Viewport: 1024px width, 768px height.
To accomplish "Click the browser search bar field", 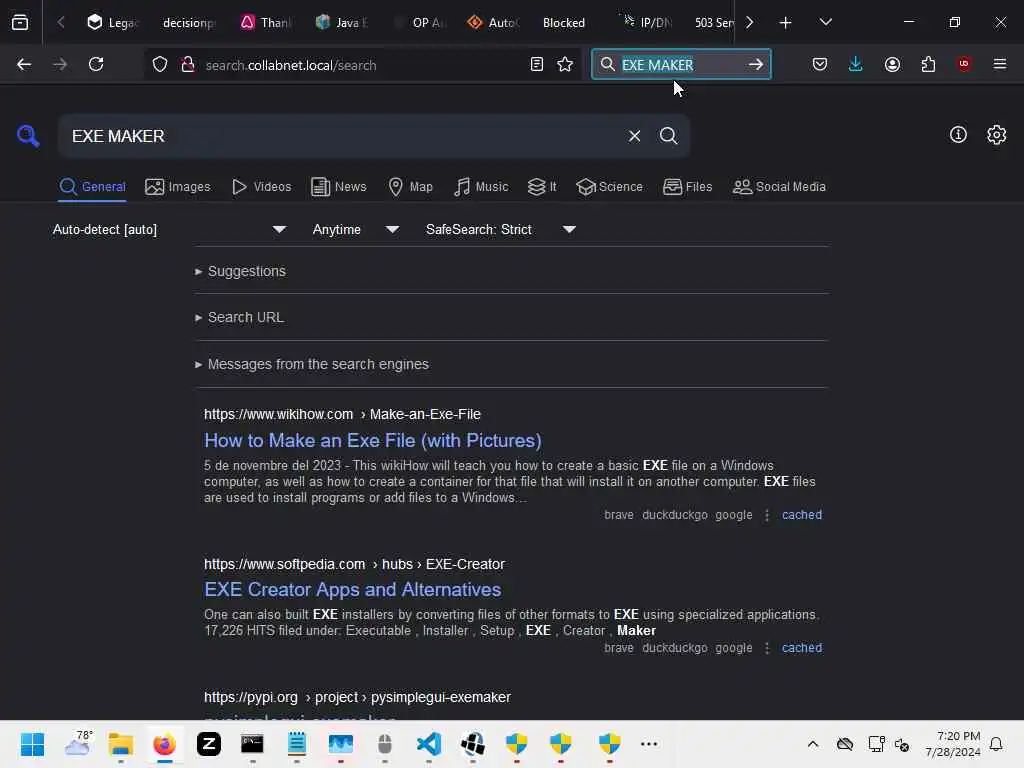I will coord(680,64).
